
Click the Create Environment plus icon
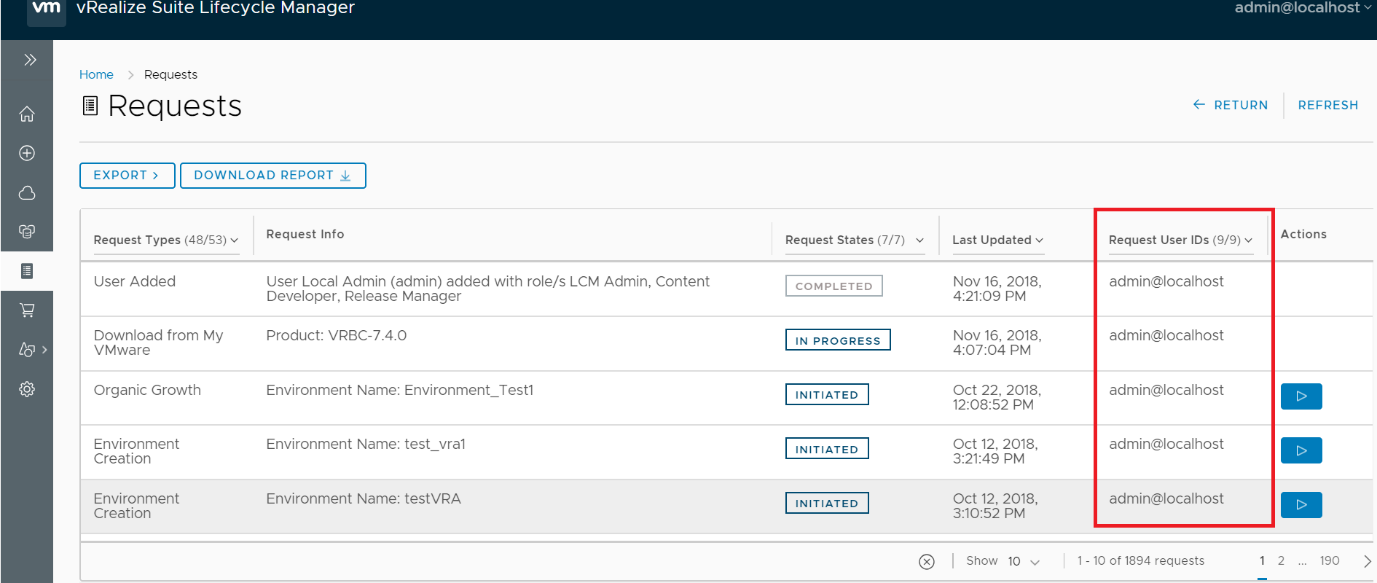pyautogui.click(x=27, y=153)
